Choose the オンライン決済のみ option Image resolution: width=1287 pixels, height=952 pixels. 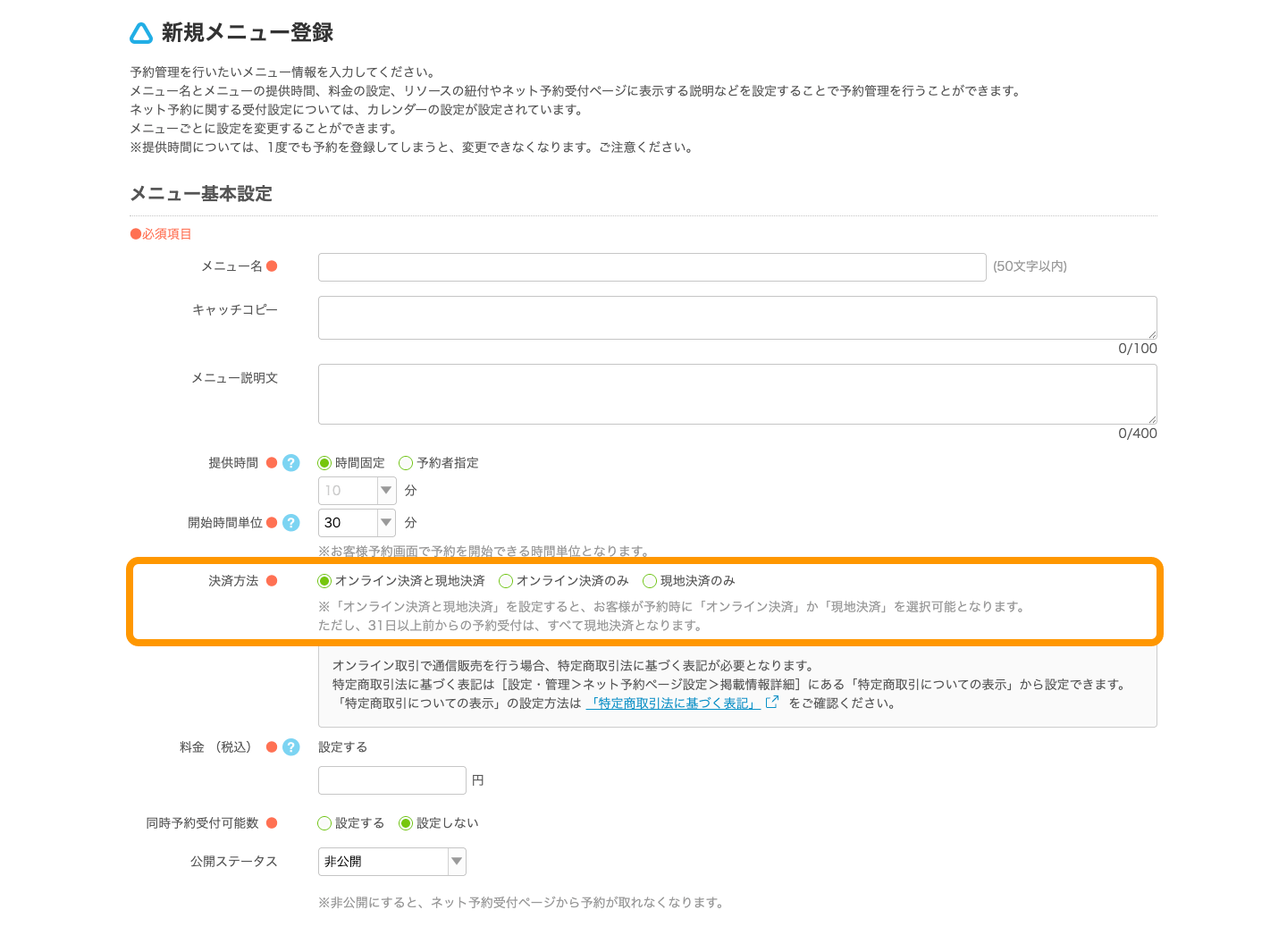pyautogui.click(x=506, y=581)
